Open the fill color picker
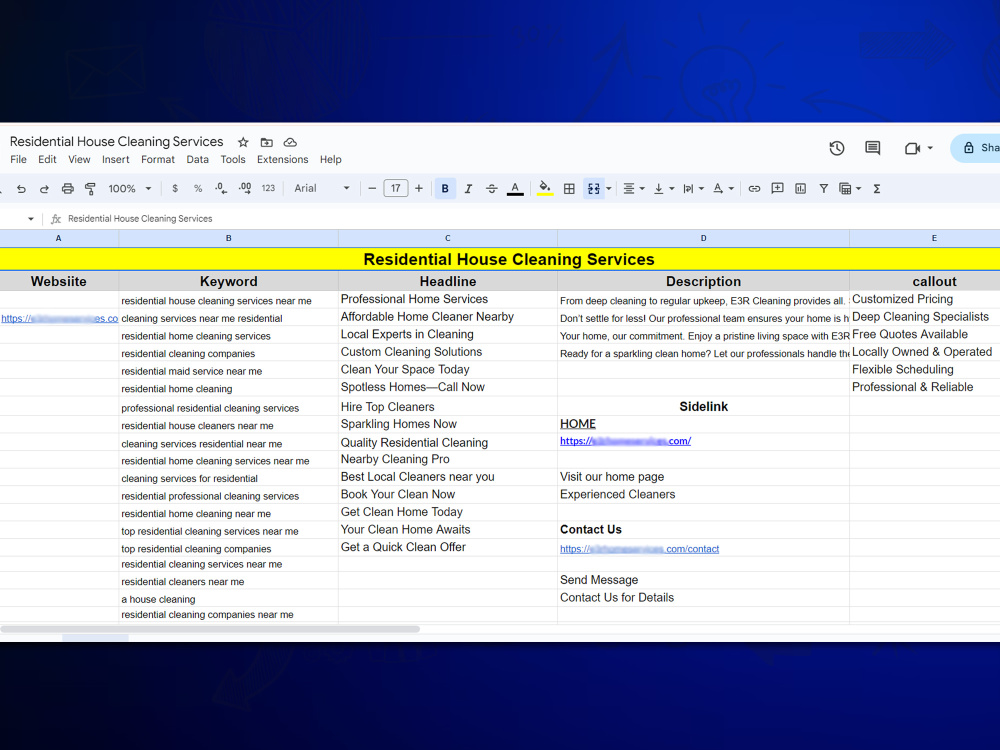Screen dimensions: 1000x750 (545, 189)
